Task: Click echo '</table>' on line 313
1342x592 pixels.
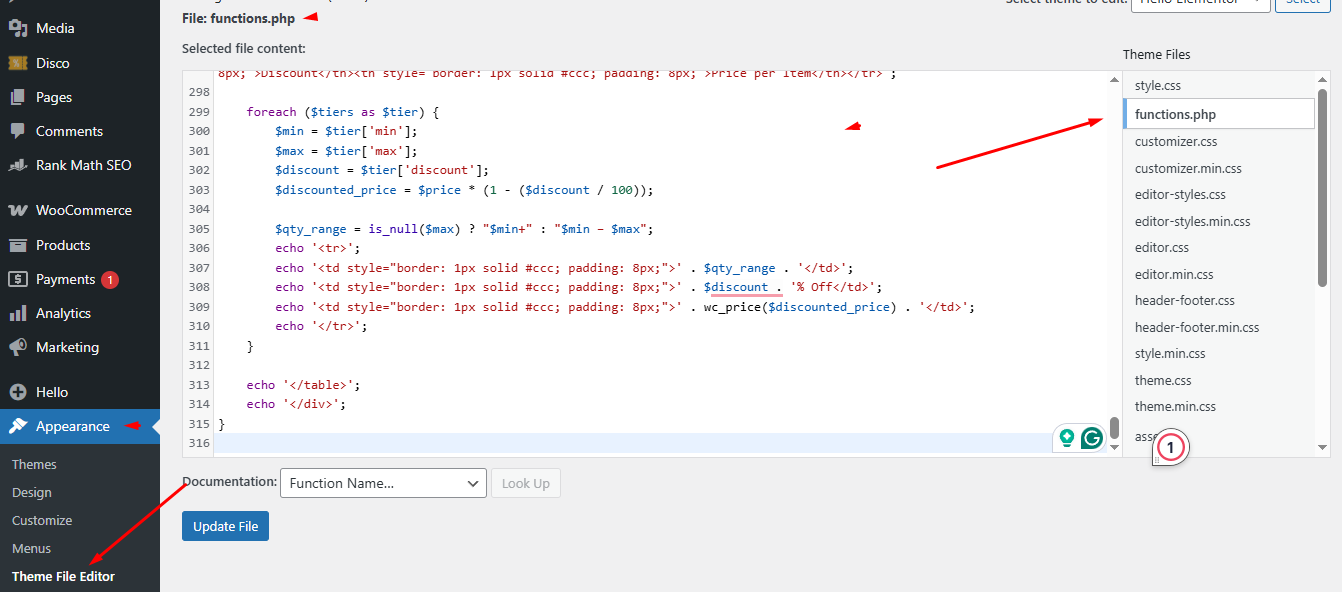Action: pyautogui.click(x=303, y=385)
